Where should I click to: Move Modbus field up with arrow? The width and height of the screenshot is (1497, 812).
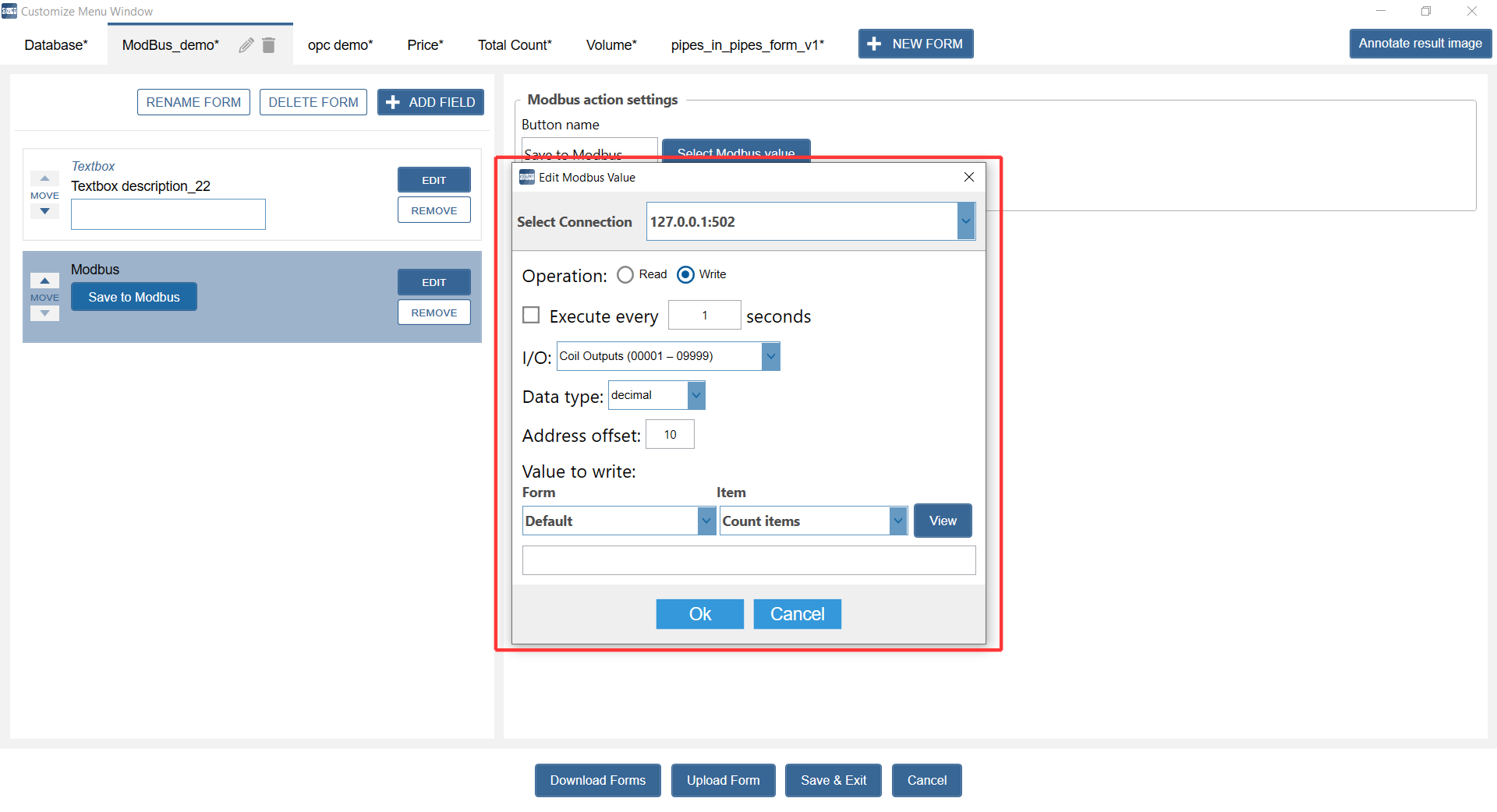click(x=44, y=281)
